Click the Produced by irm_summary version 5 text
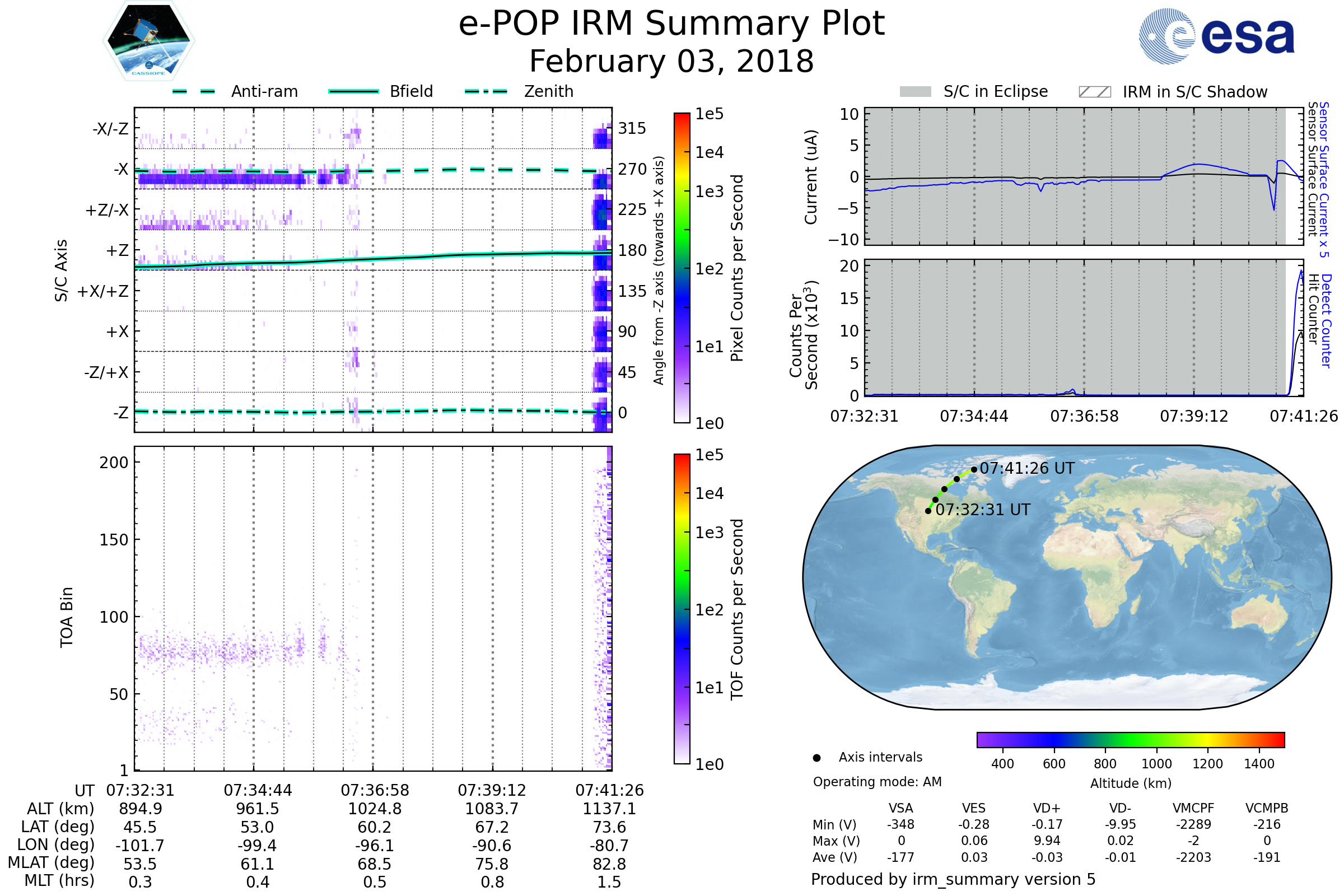Image resolution: width=1344 pixels, height=896 pixels. click(953, 879)
